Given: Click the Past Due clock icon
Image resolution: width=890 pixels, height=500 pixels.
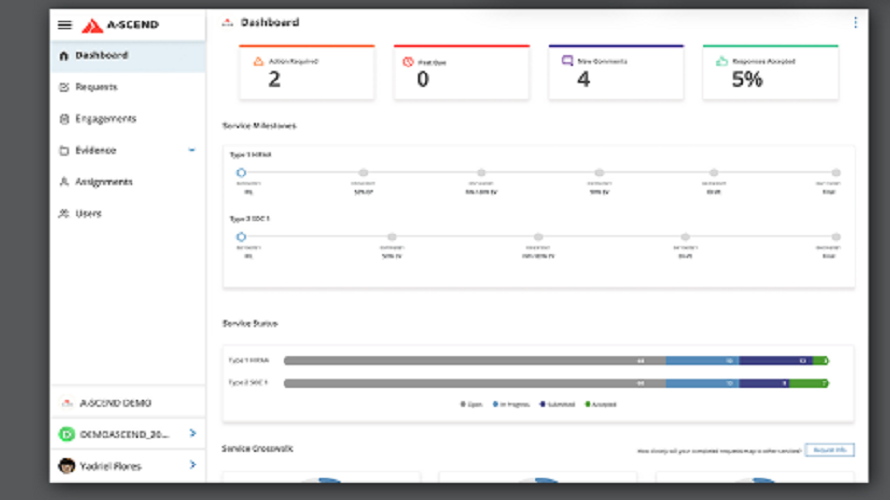Looking at the screenshot, I should click(x=408, y=62).
